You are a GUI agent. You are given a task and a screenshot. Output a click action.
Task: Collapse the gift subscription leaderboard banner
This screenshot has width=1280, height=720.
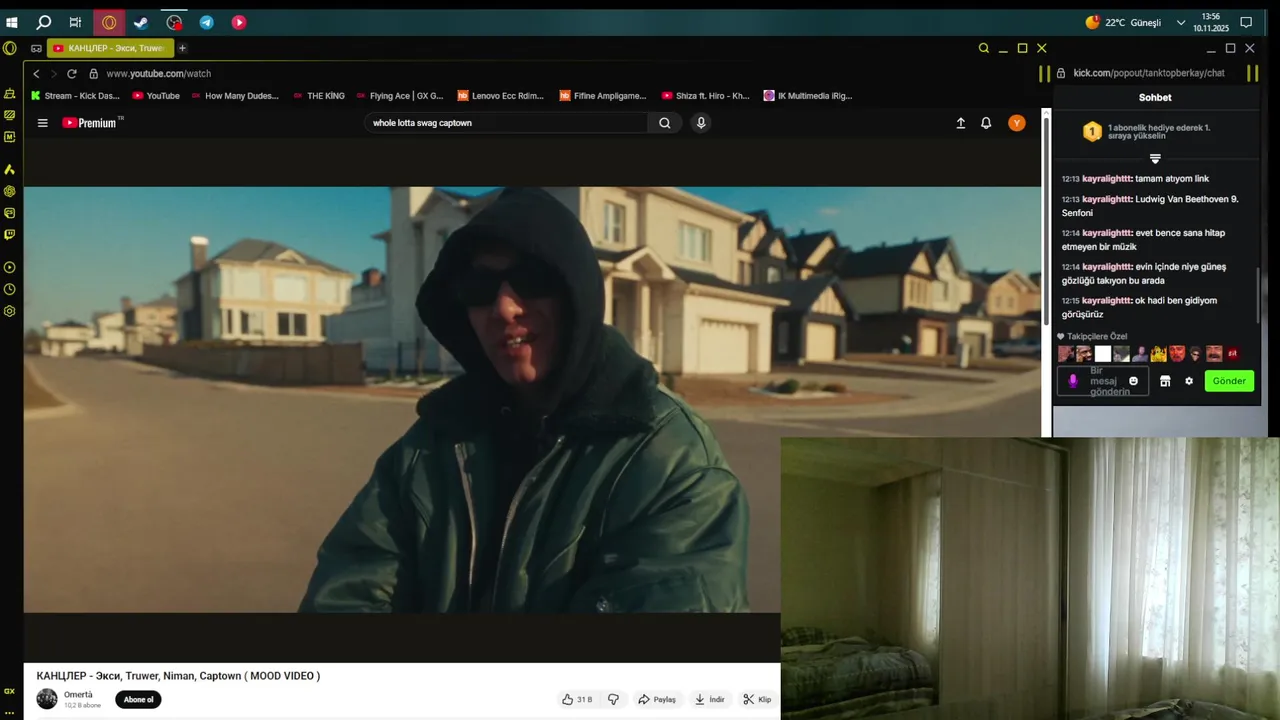pos(1155,159)
